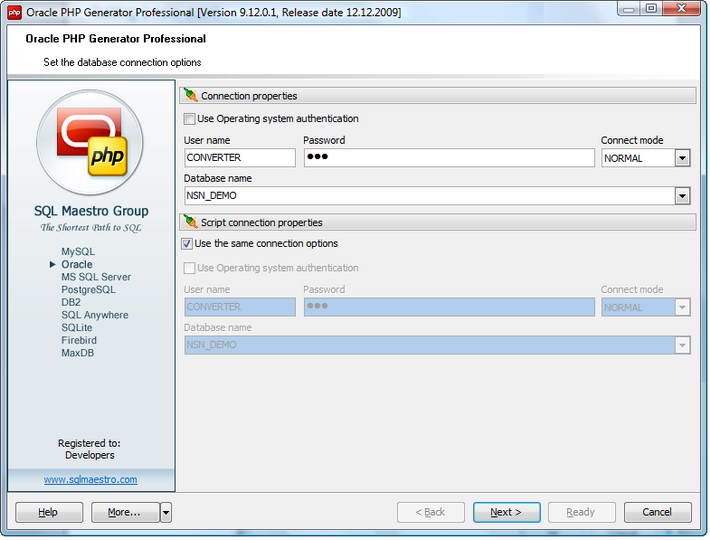This screenshot has width=710, height=540.
Task: Uncheck Use the same connection options
Action: tap(187, 244)
